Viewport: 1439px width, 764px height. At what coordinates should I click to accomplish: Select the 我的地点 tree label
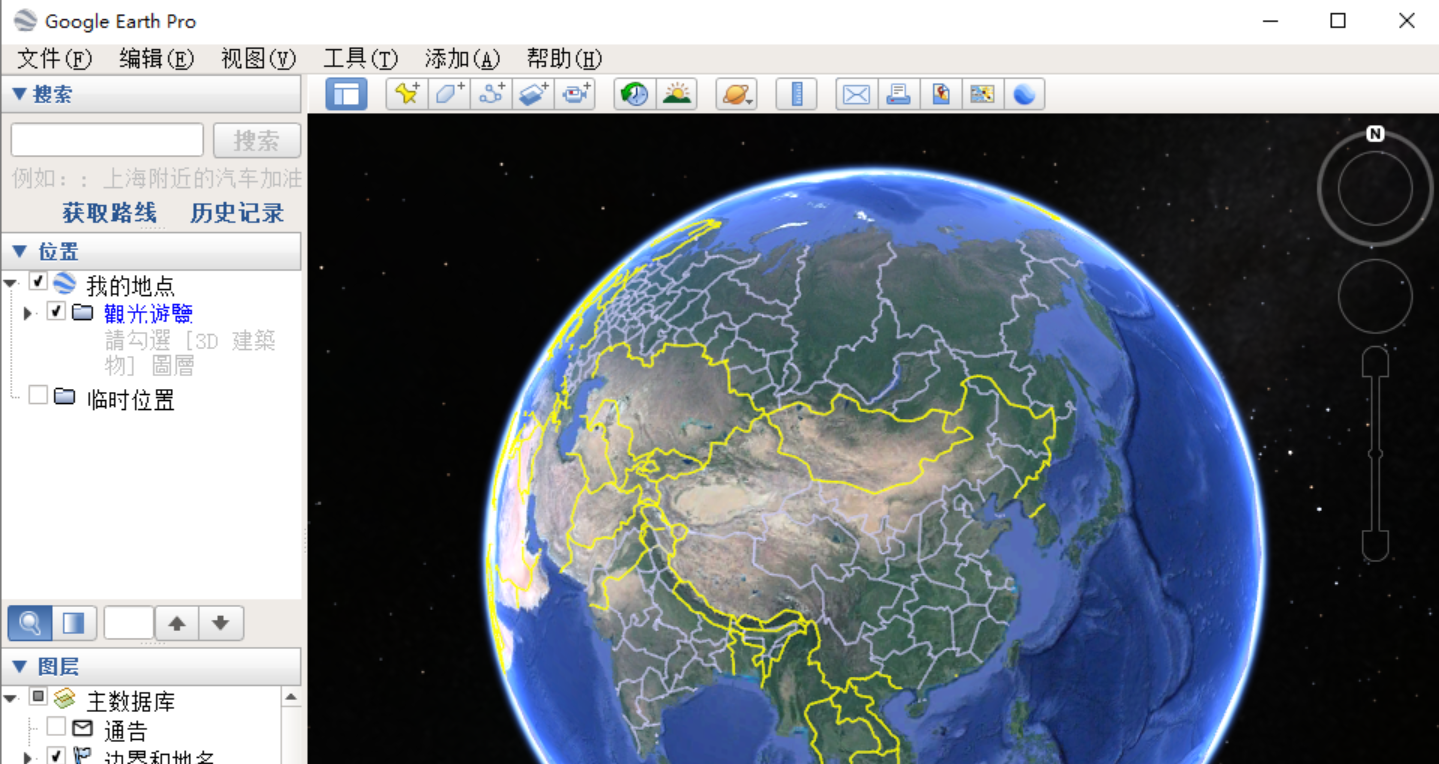click(130, 286)
